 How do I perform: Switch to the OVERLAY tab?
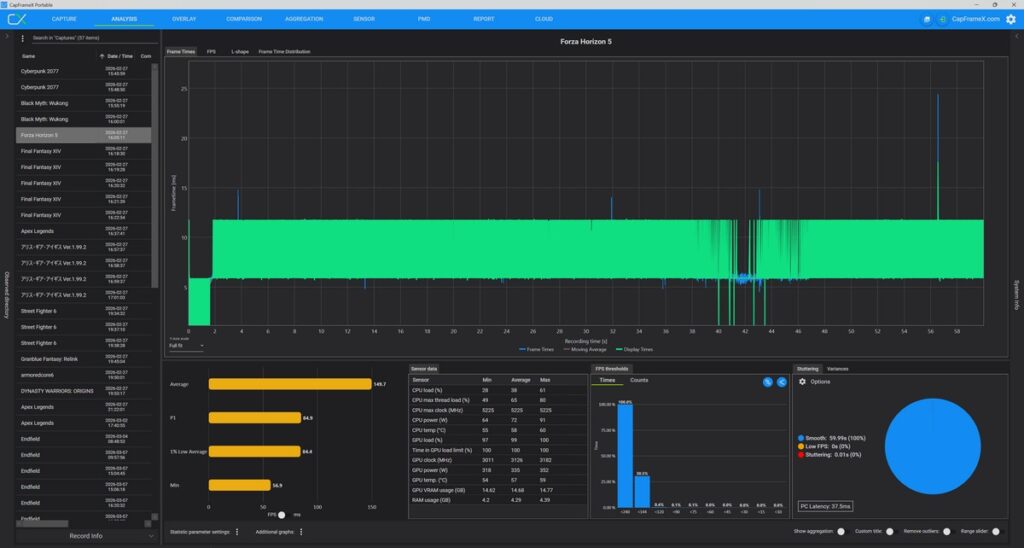point(184,19)
